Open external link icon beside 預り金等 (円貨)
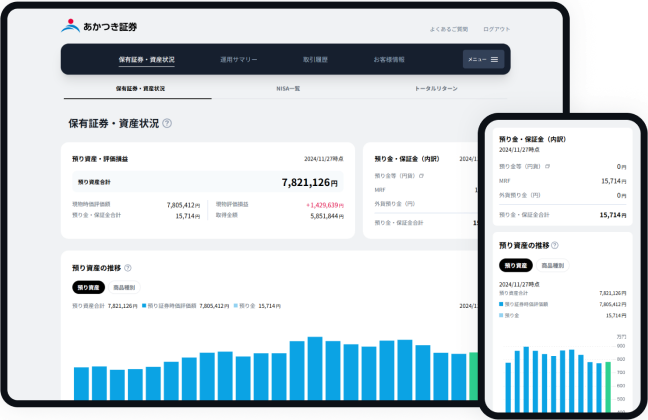This screenshot has height=420, width=648. click(x=422, y=176)
